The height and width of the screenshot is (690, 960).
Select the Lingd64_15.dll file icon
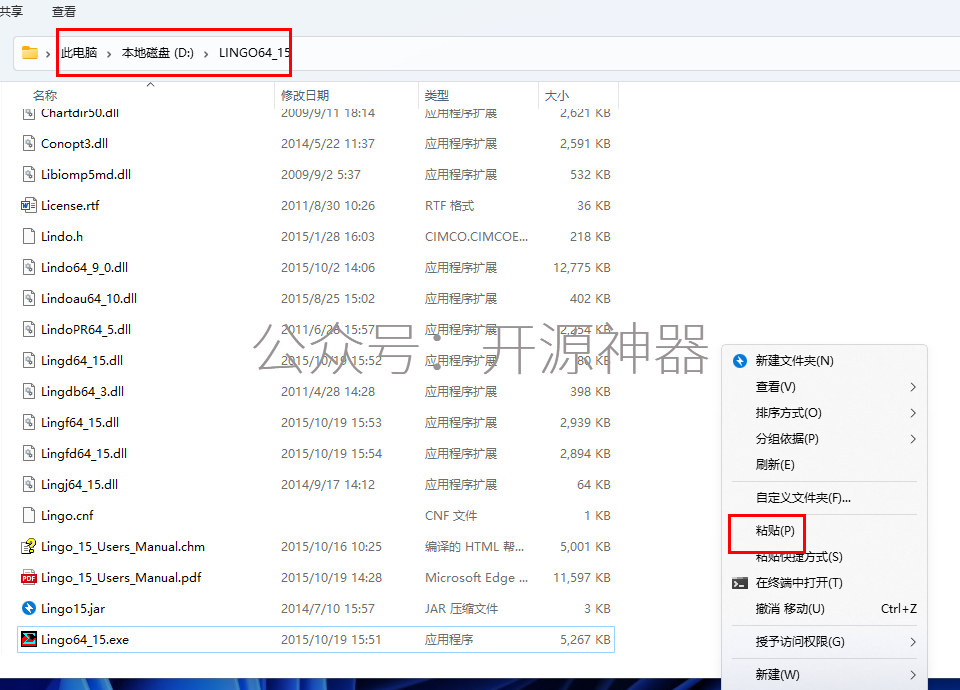[x=29, y=360]
